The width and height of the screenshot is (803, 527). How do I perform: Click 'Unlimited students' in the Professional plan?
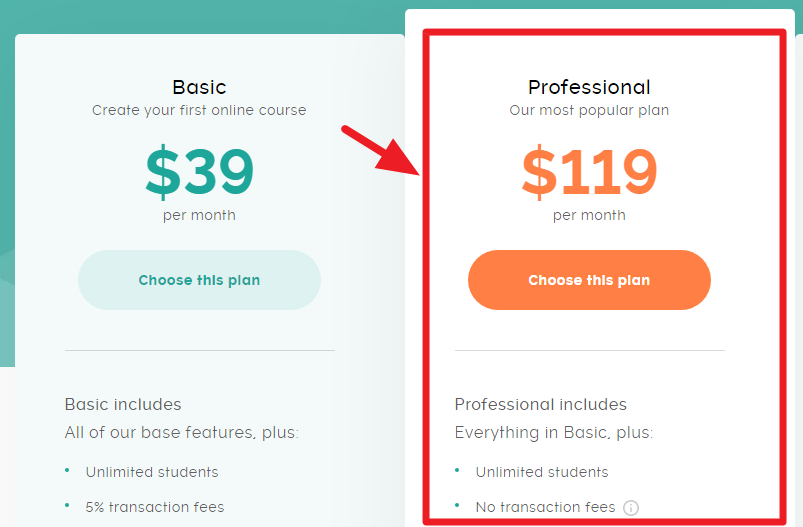coord(541,472)
